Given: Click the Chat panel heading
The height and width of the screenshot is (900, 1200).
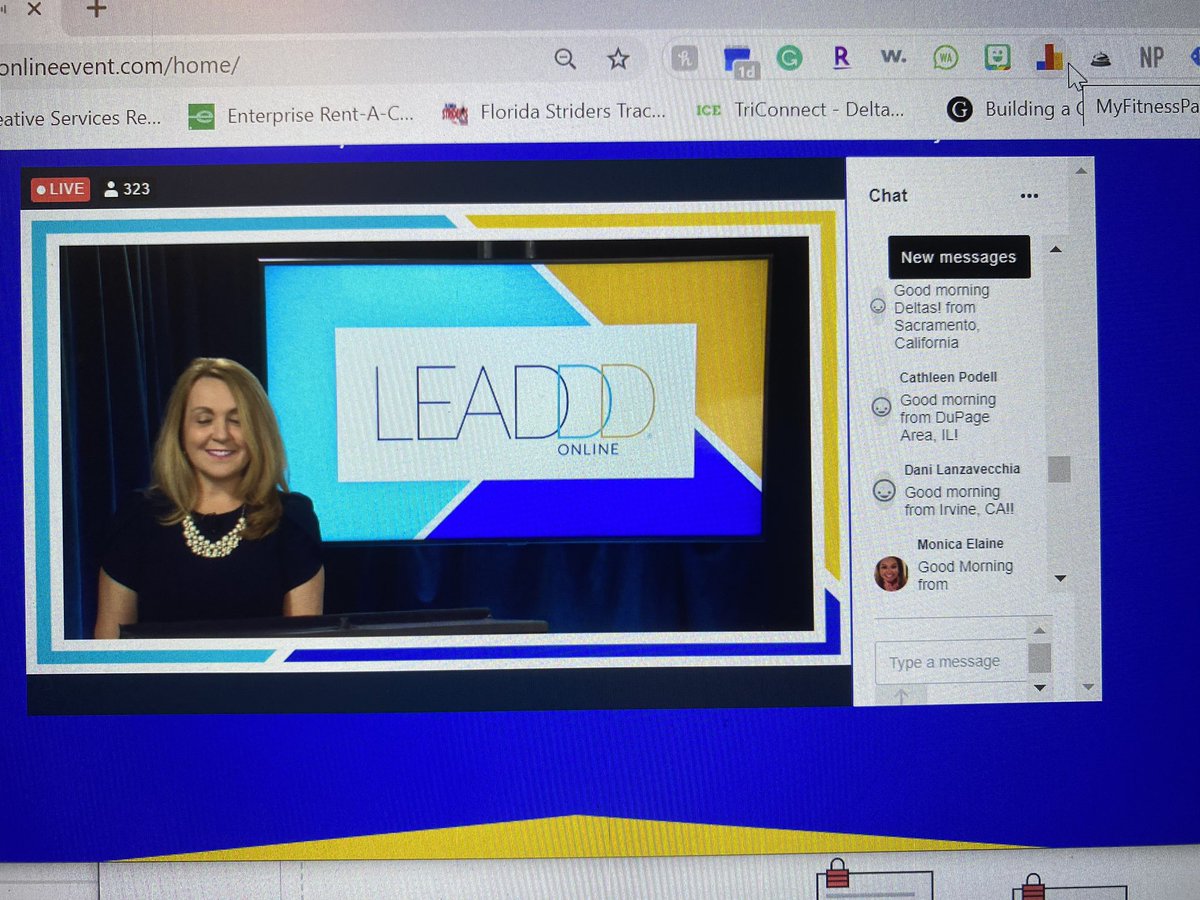Looking at the screenshot, I should point(888,196).
